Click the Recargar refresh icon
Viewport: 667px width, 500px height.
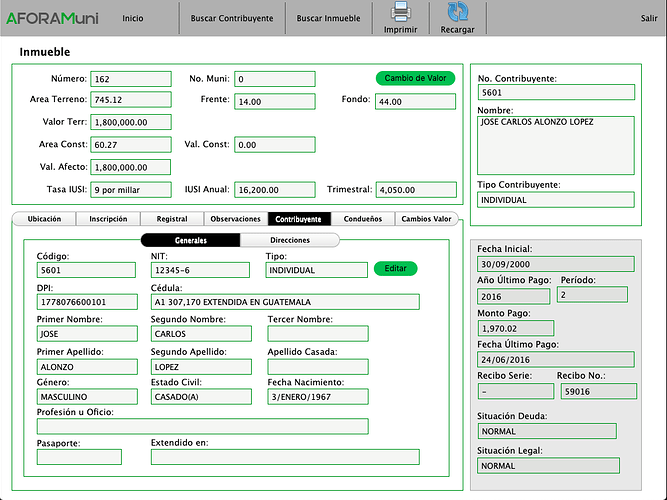coord(458,12)
